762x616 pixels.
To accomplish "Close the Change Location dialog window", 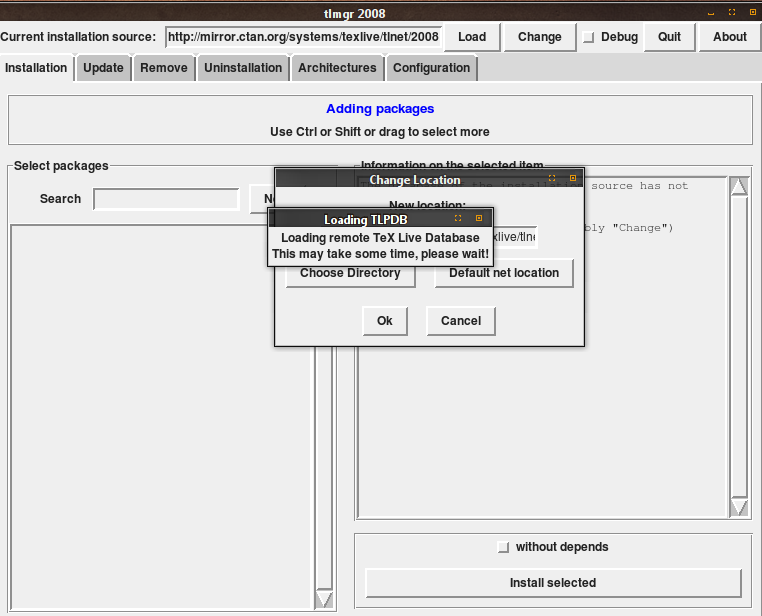I will click(x=573, y=178).
